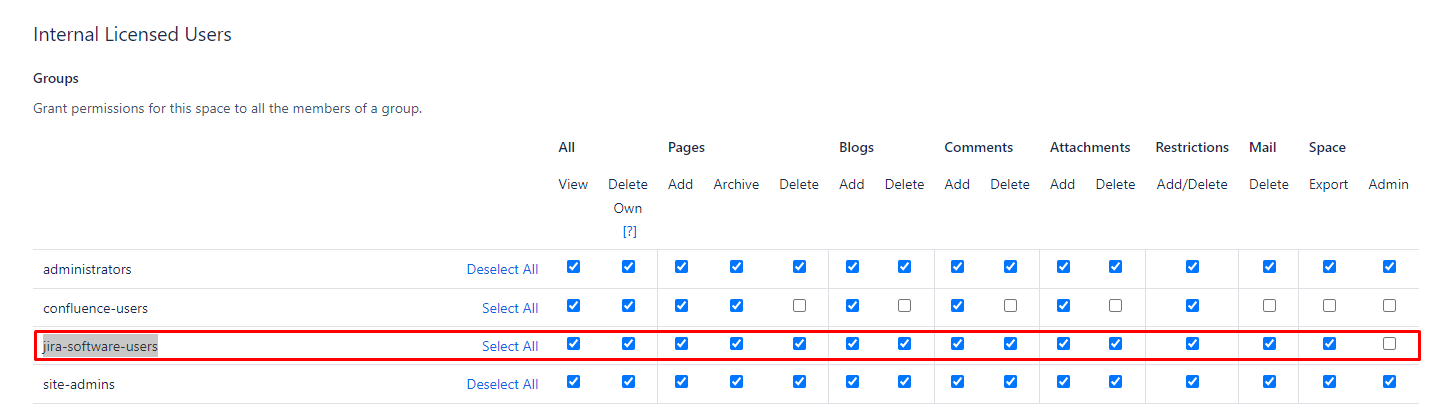Uncheck Space Export for site-admins

(1329, 382)
